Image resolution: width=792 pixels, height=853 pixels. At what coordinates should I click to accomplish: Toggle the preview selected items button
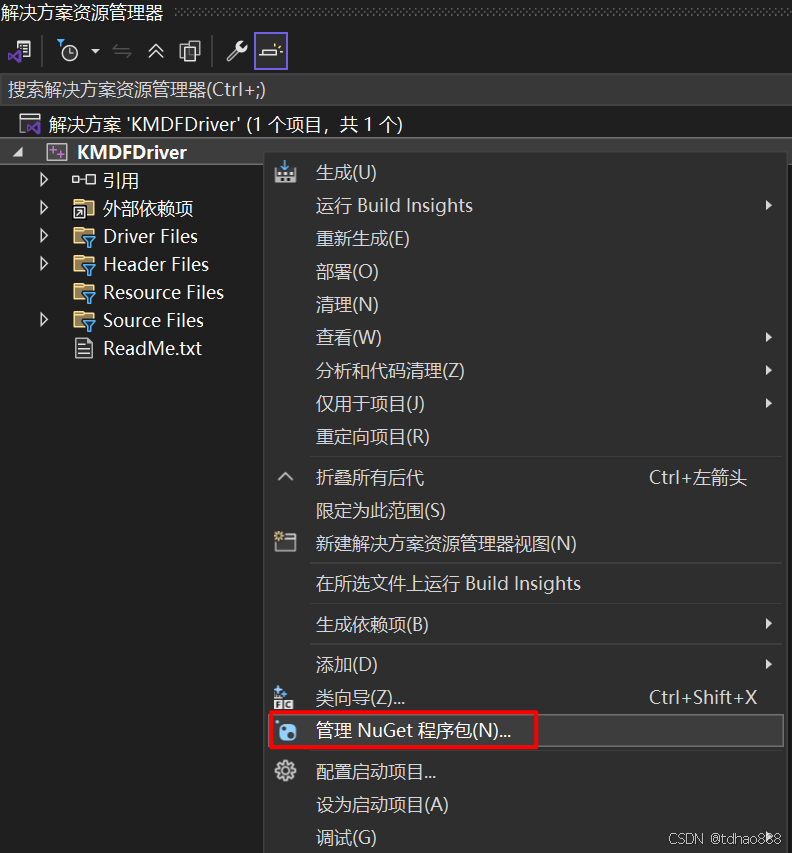271,51
